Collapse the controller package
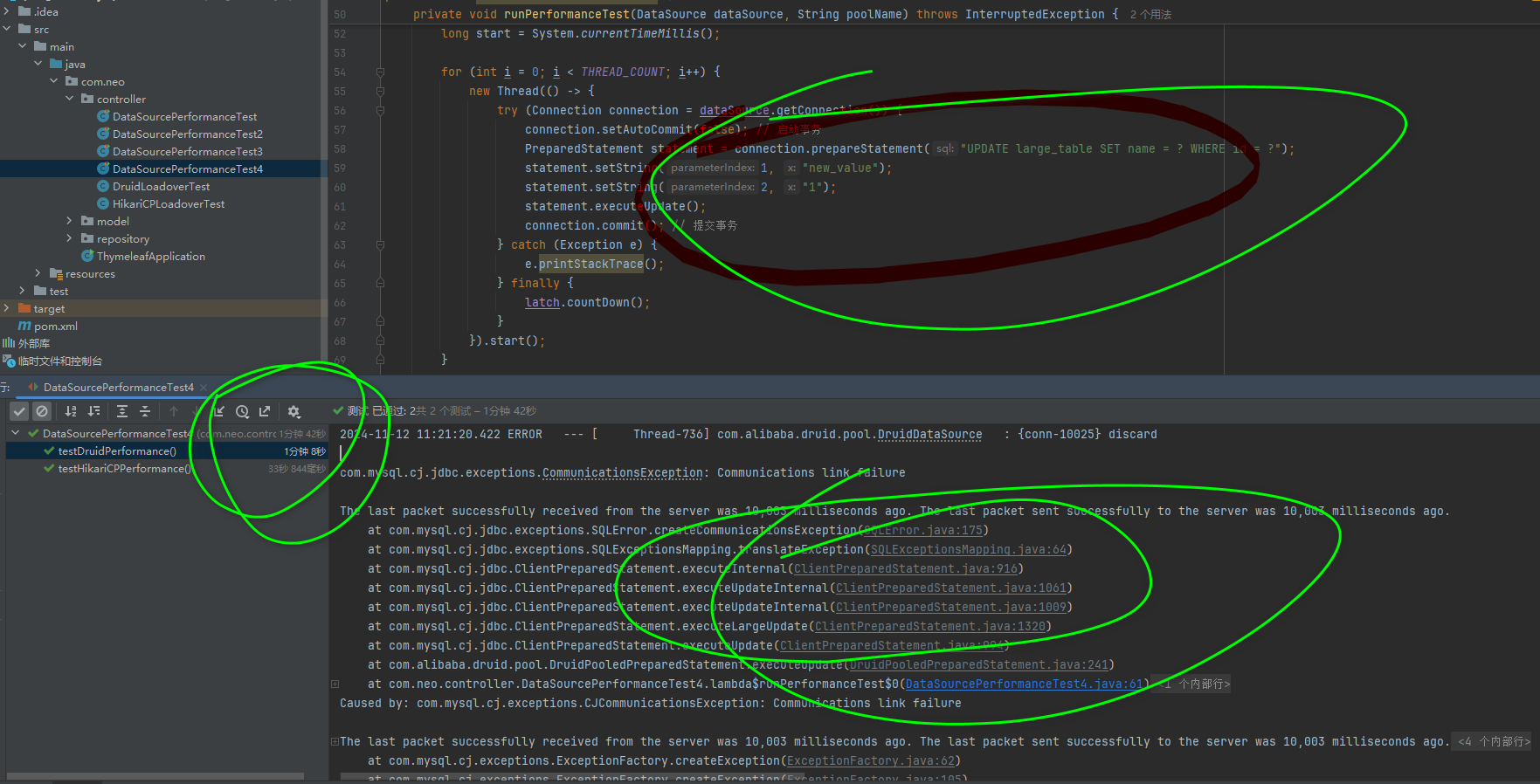Image resolution: width=1540 pixels, height=784 pixels. click(x=70, y=99)
